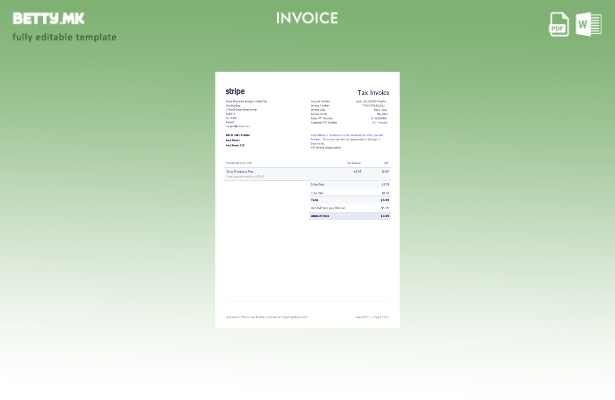Click the stripe logo on the invoice
This screenshot has width=615, height=400.
234,91
